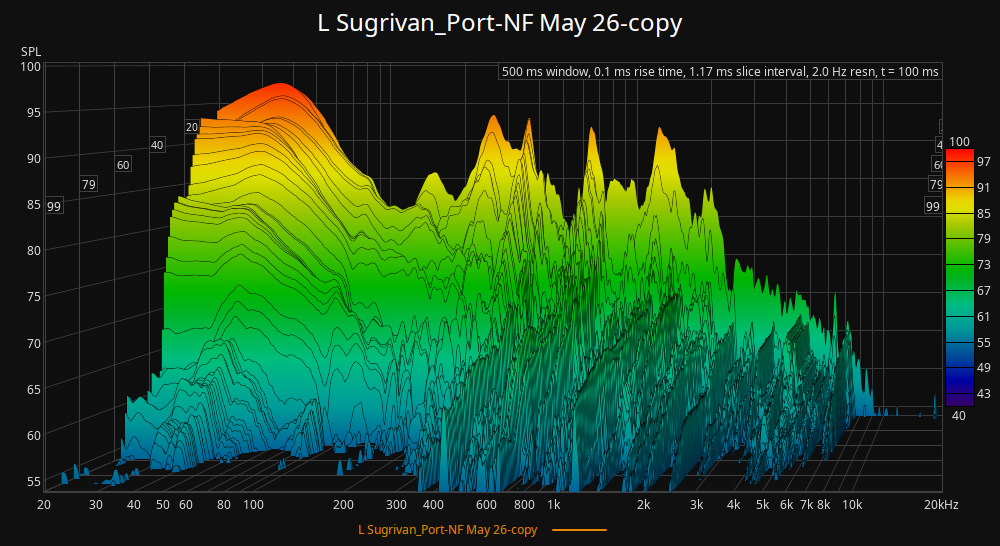
Task: Click the yellow waterfall peak near 600 Hz
Action: coord(492,122)
